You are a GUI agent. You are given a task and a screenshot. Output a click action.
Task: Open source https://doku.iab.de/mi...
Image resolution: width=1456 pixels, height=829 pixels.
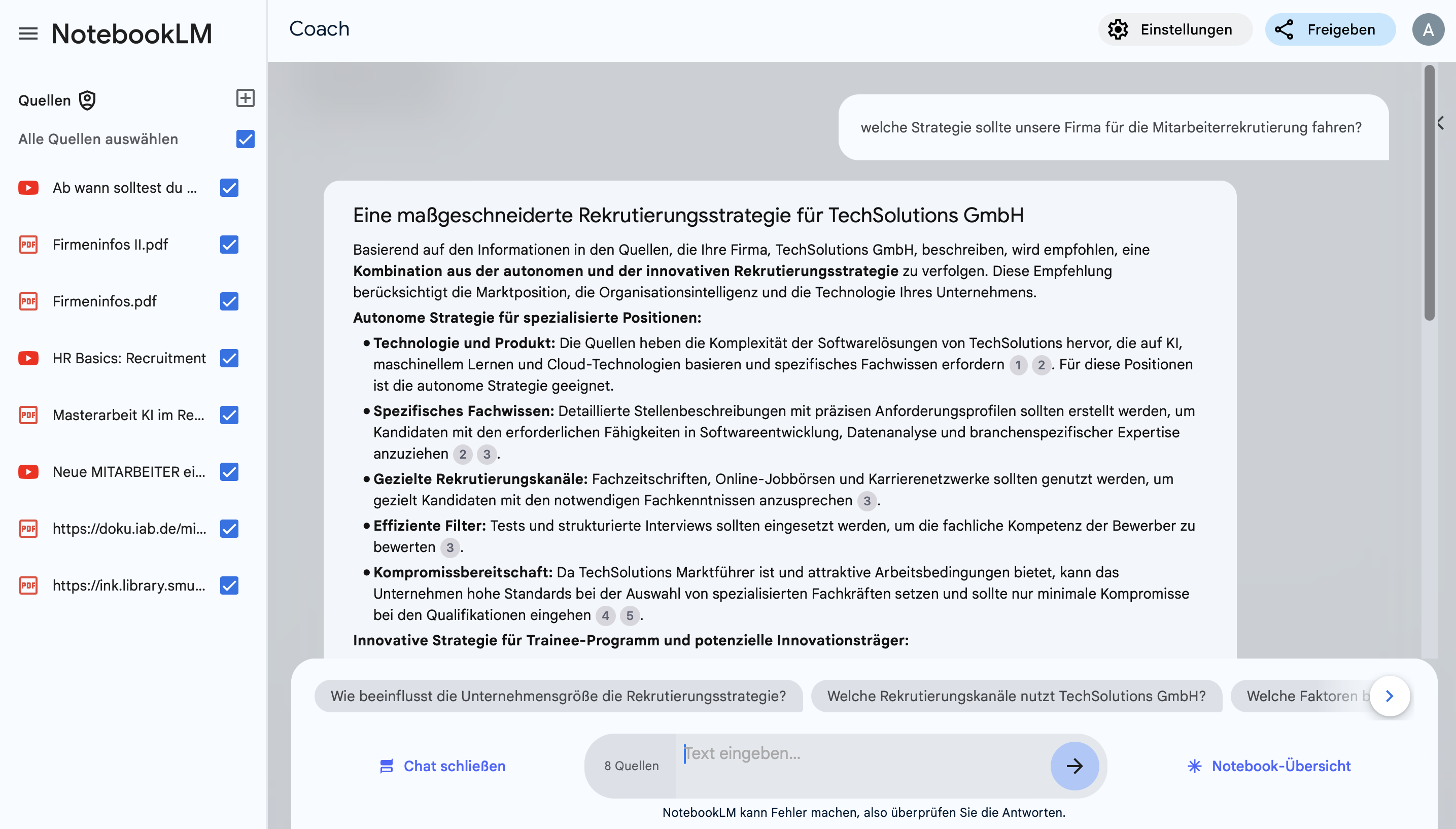(129, 528)
